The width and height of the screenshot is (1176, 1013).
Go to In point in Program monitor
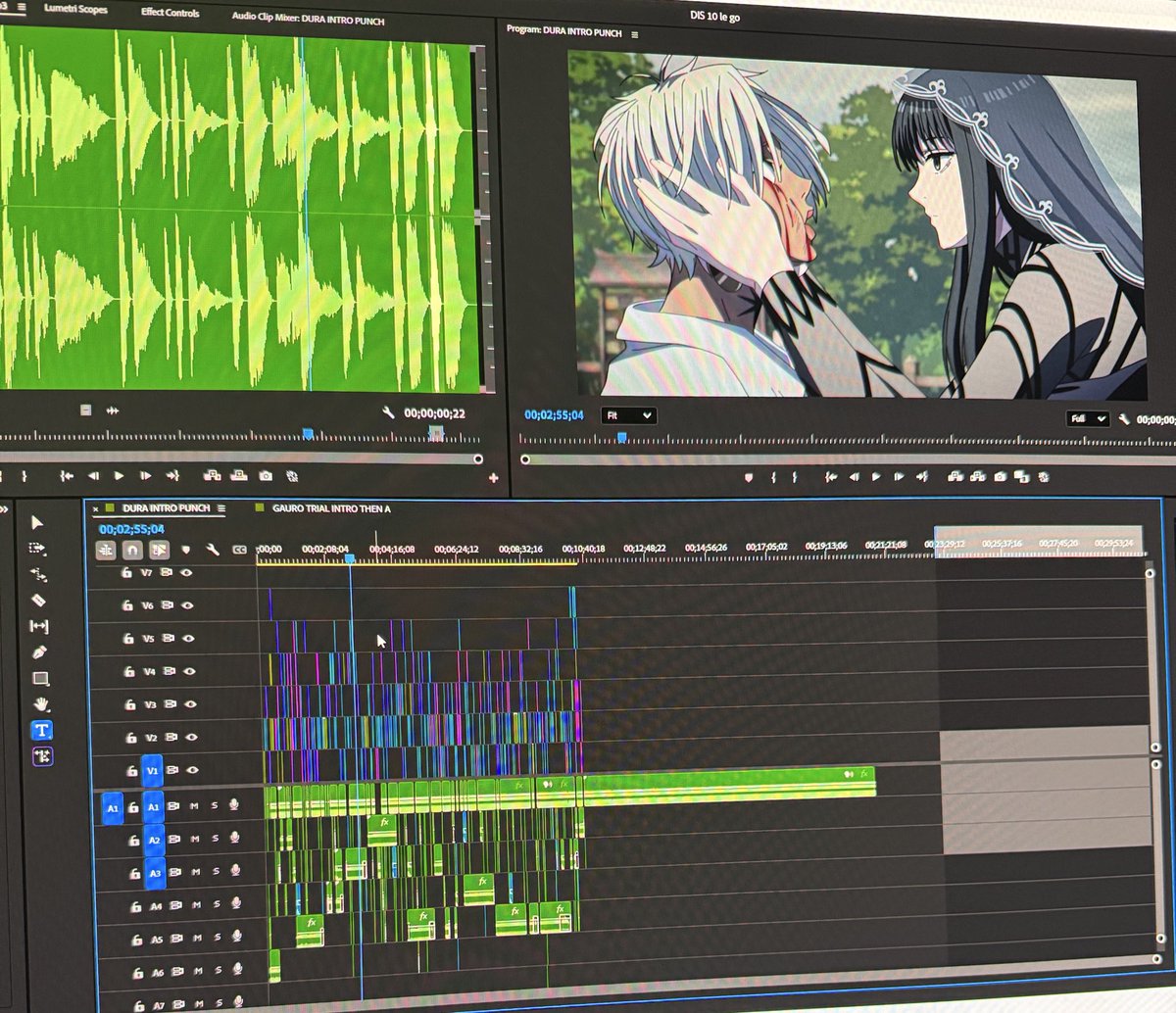pos(831,477)
